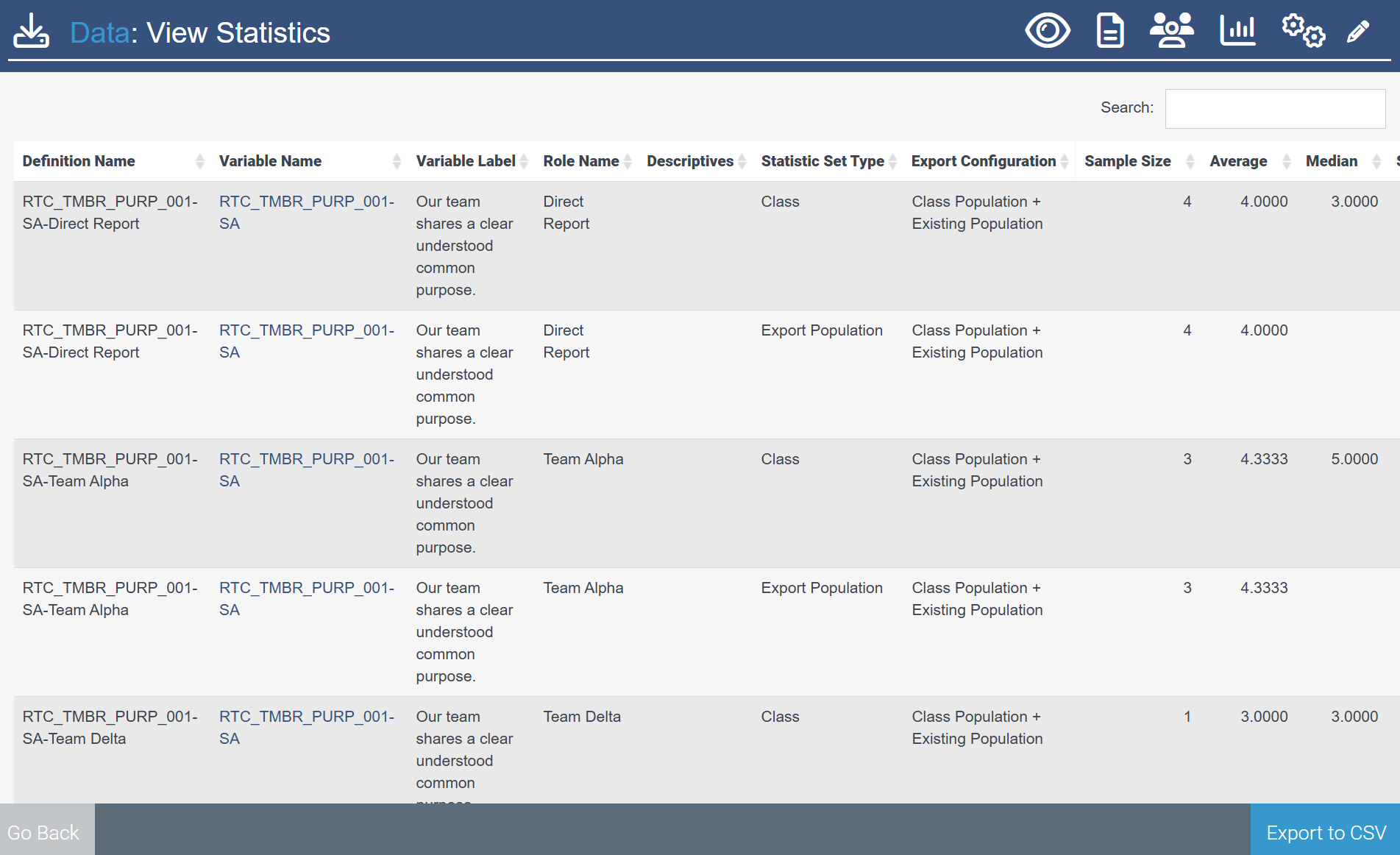Sort table by Definition Name column
The image size is (1400, 855).
tap(79, 161)
